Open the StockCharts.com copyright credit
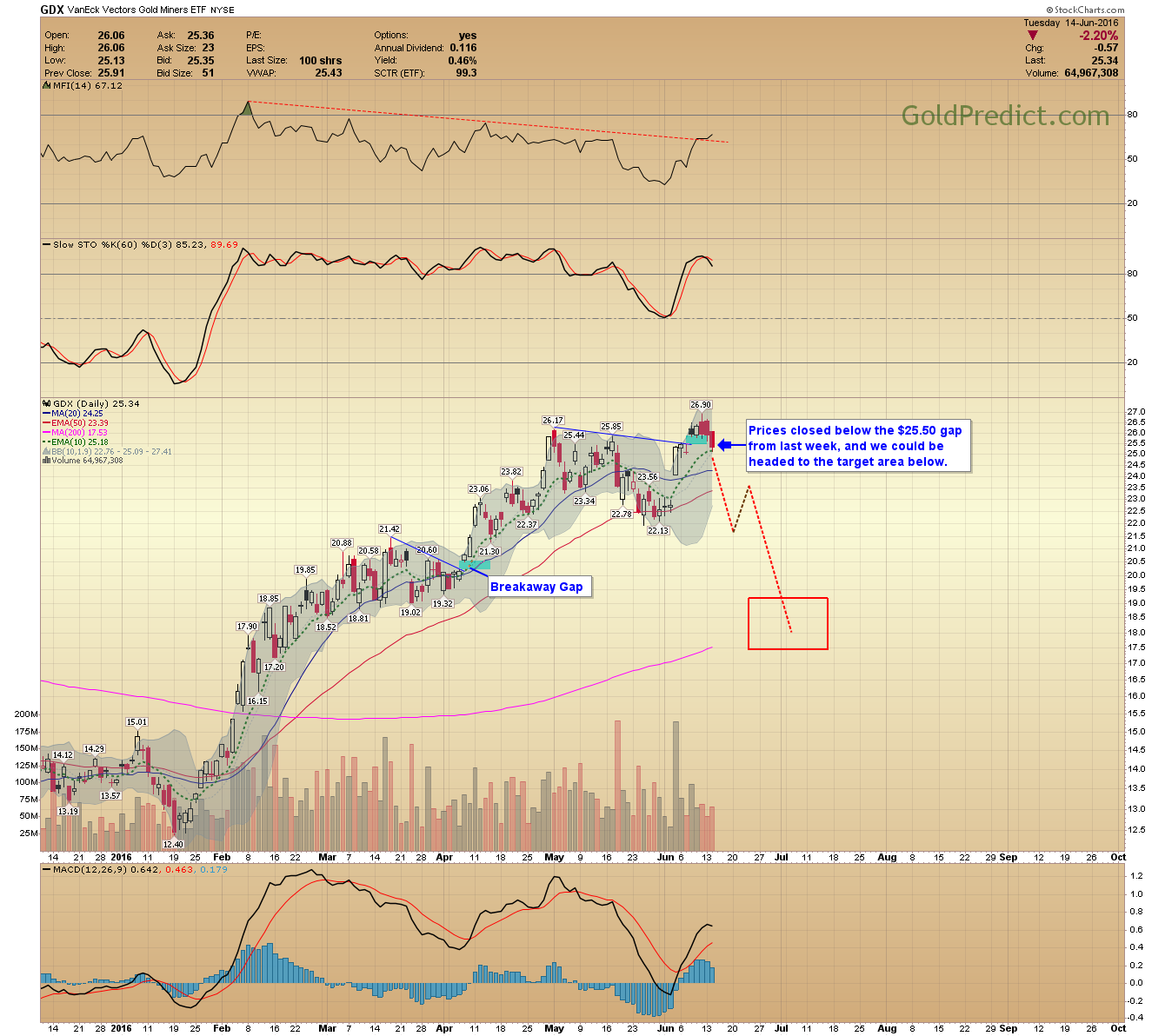The height and width of the screenshot is (1036, 1165). (1084, 10)
